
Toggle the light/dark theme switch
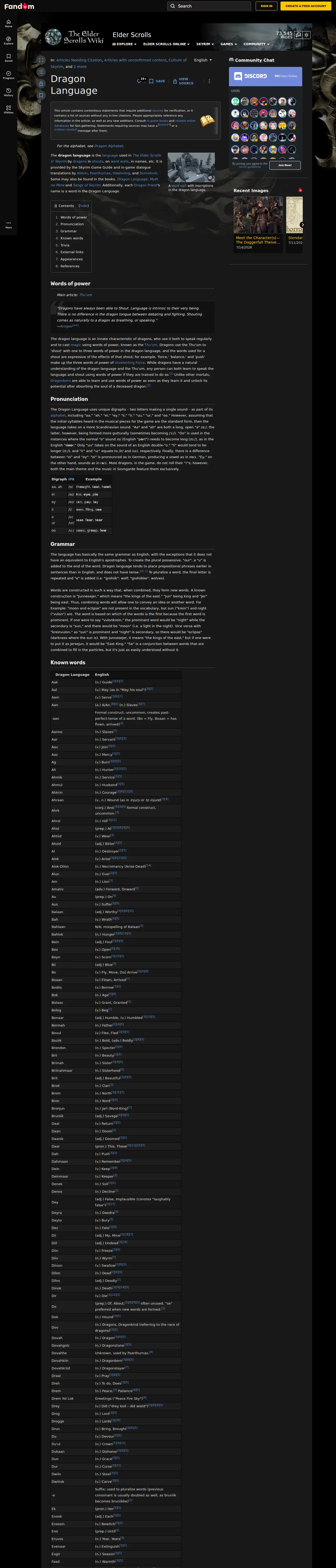[307, 35]
